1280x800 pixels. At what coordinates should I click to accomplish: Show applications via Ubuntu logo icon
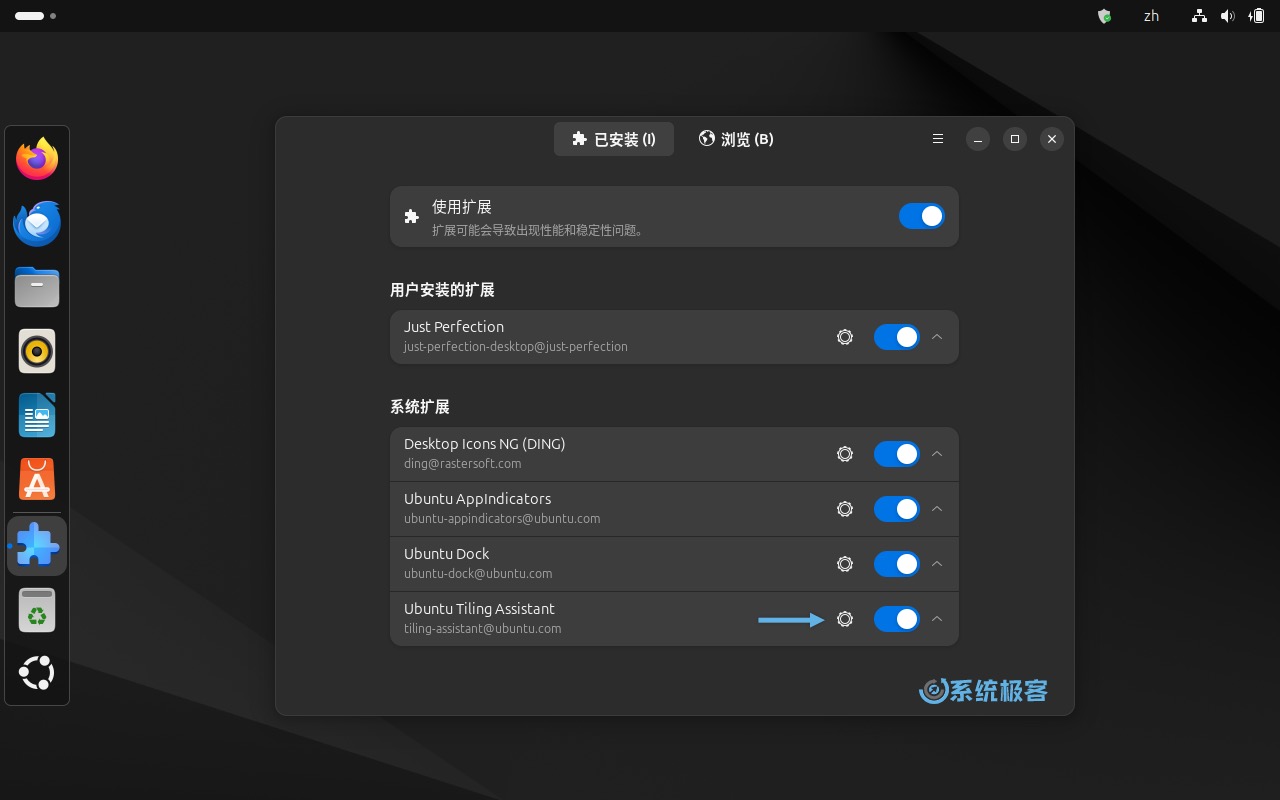pos(37,673)
